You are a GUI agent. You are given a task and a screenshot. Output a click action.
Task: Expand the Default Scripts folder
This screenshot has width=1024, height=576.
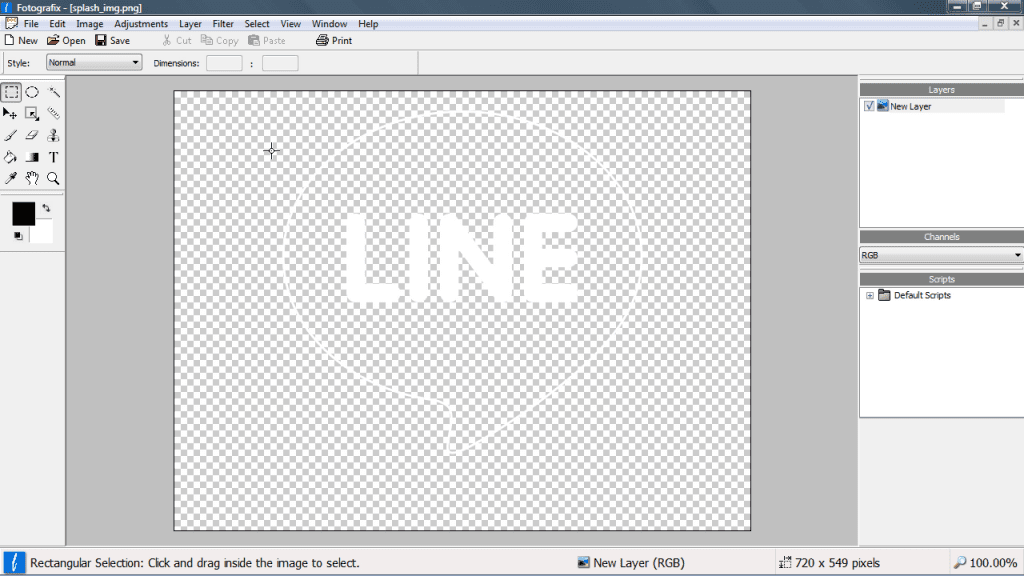(870, 296)
